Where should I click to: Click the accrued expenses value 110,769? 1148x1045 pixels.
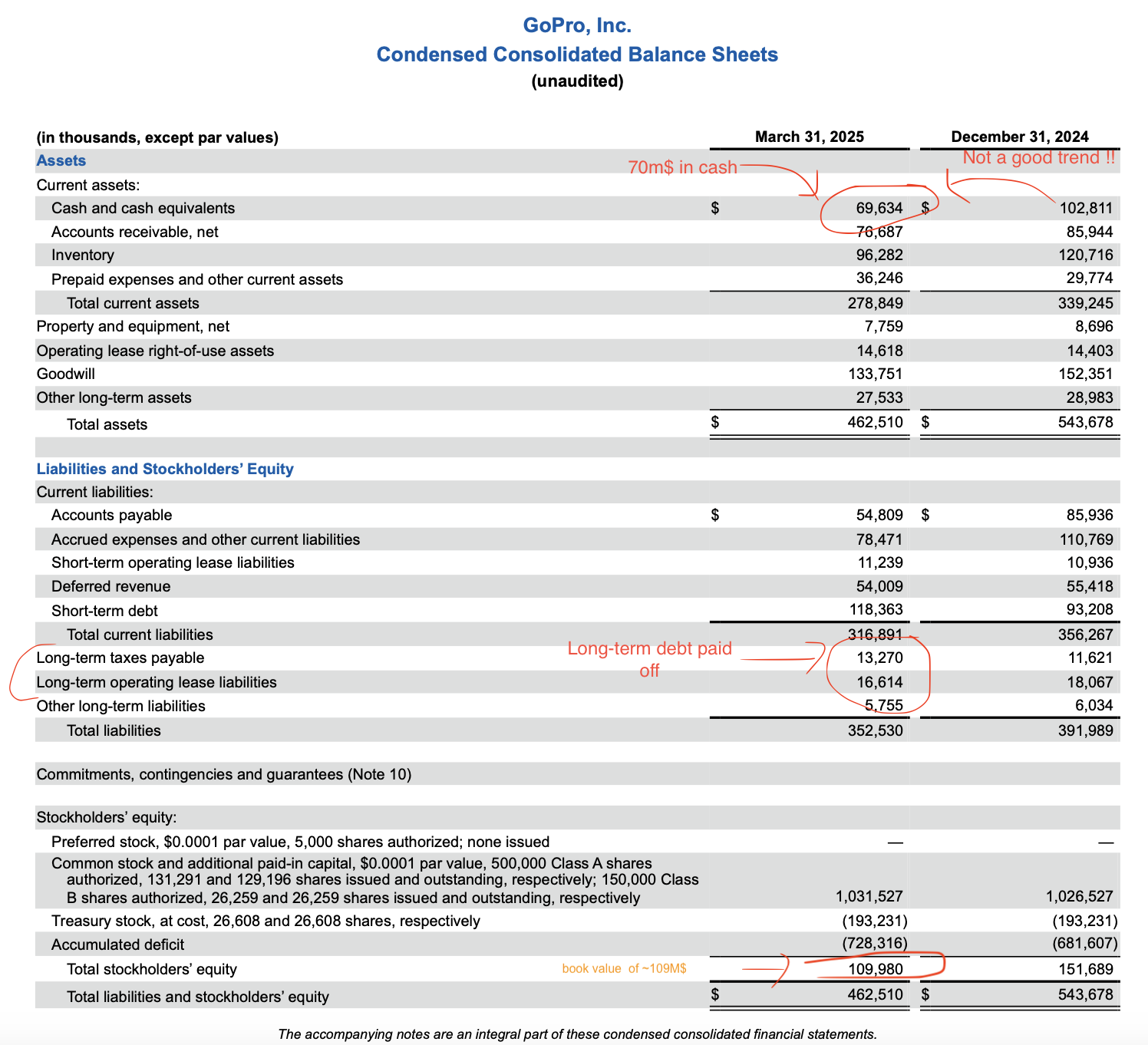click(x=1086, y=539)
